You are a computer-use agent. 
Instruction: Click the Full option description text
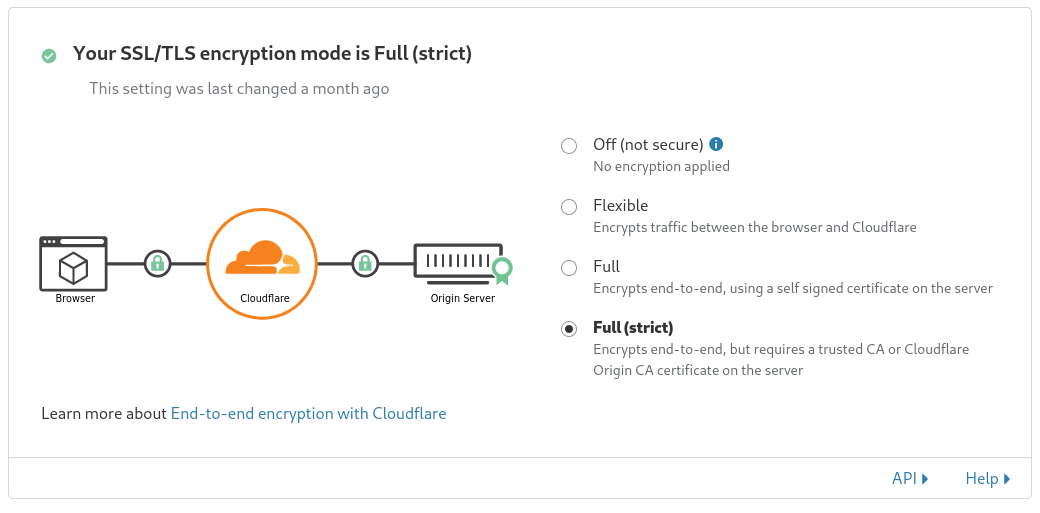pyautogui.click(x=793, y=289)
